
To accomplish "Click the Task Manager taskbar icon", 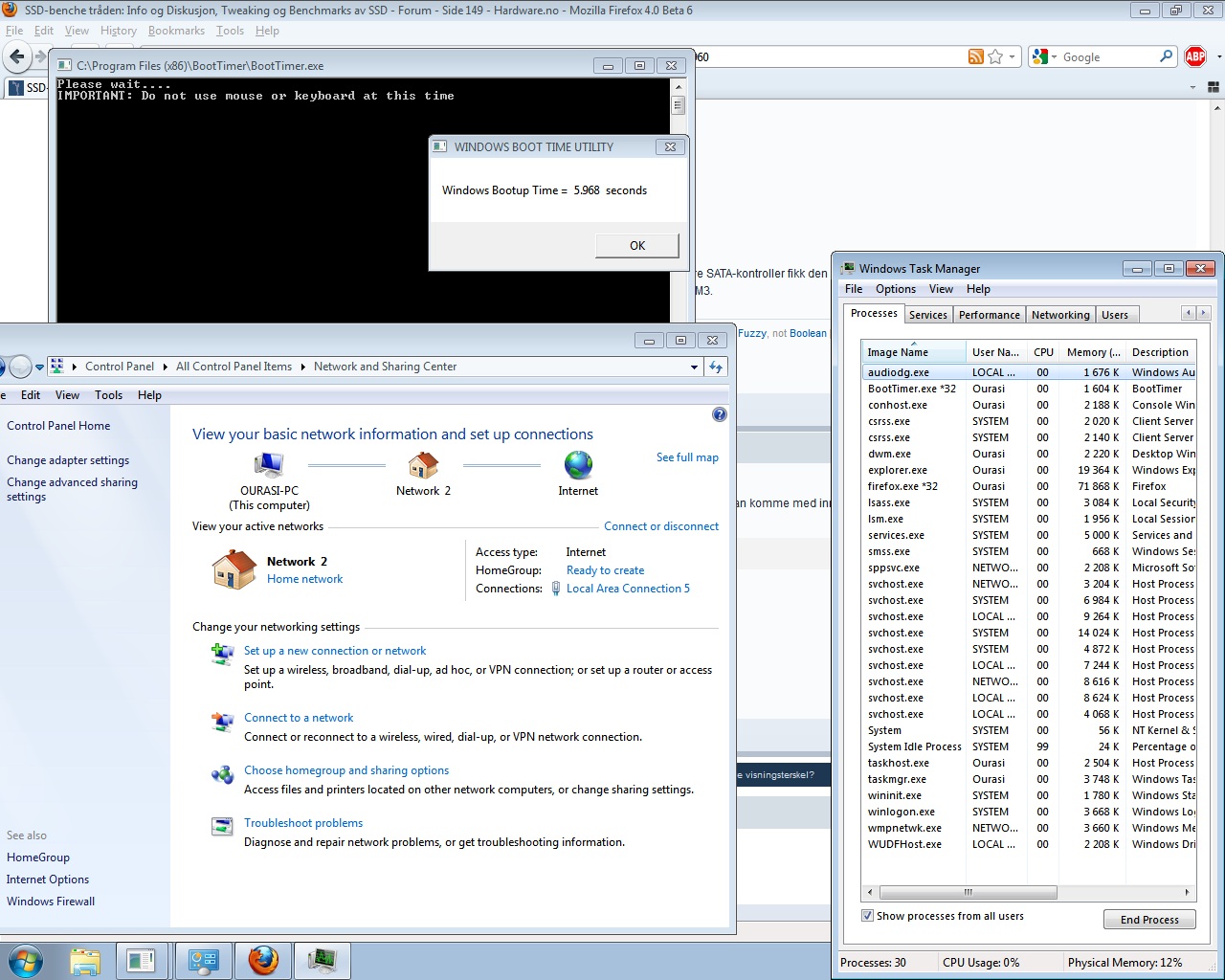I will point(323,961).
